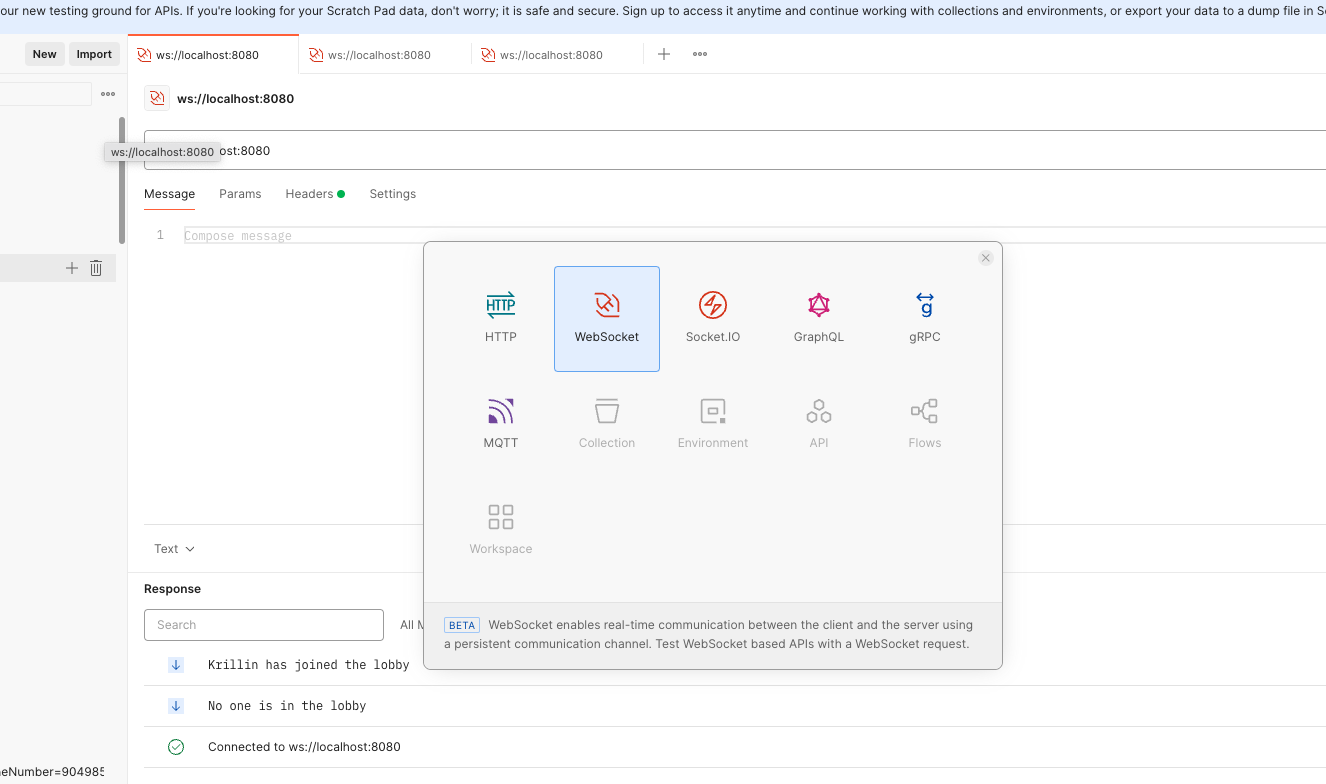Click the API tile
This screenshot has height=784, width=1326.
(819, 425)
